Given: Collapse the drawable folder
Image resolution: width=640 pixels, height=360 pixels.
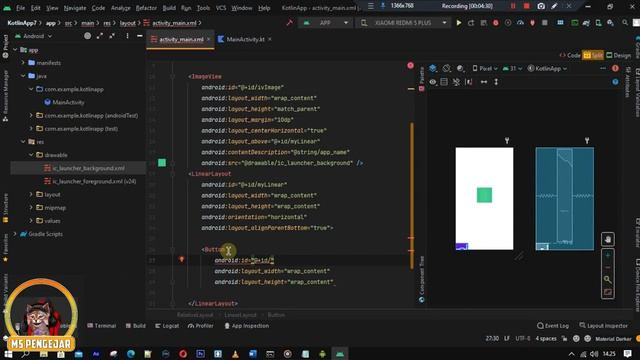Looking at the screenshot, I should coord(31,155).
